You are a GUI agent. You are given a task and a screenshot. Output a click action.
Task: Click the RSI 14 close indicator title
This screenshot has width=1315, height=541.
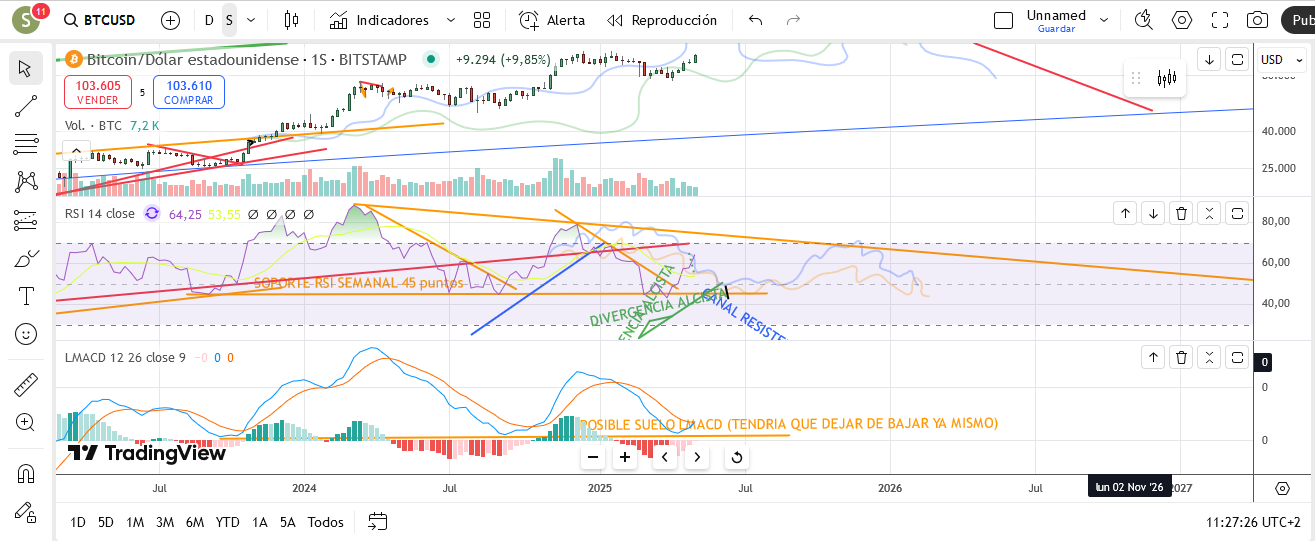pos(100,214)
